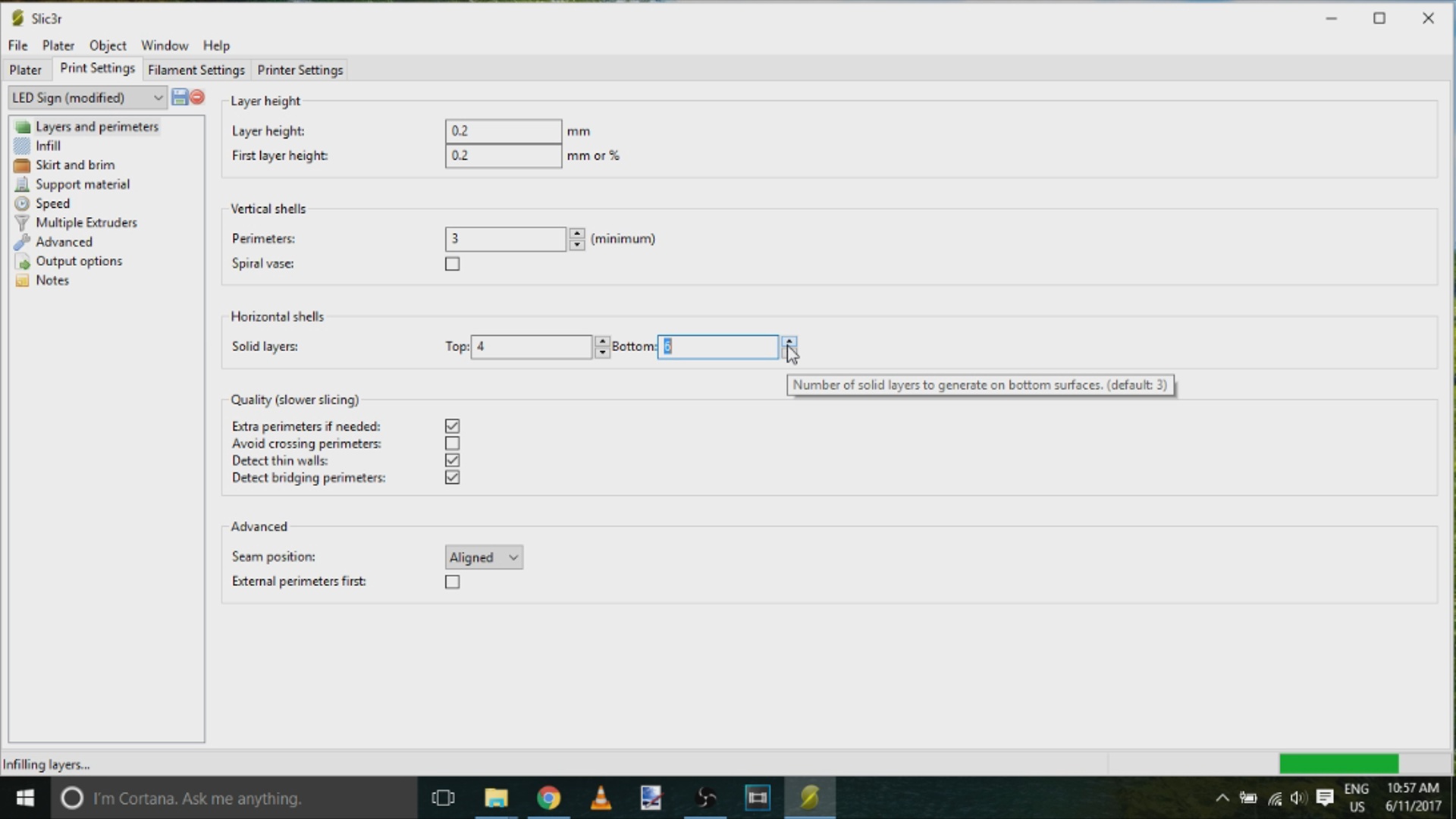
Task: Expand the LED Sign preset dropdown
Action: click(x=158, y=98)
